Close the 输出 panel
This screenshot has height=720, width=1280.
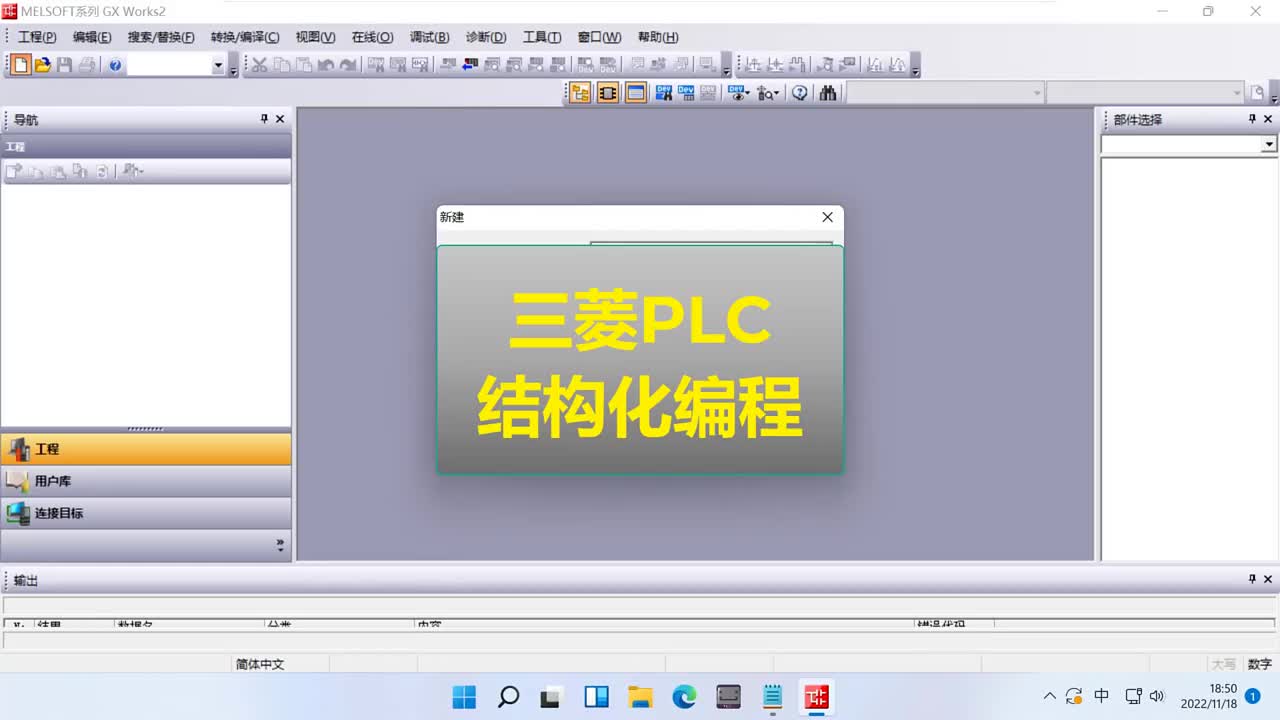1268,579
